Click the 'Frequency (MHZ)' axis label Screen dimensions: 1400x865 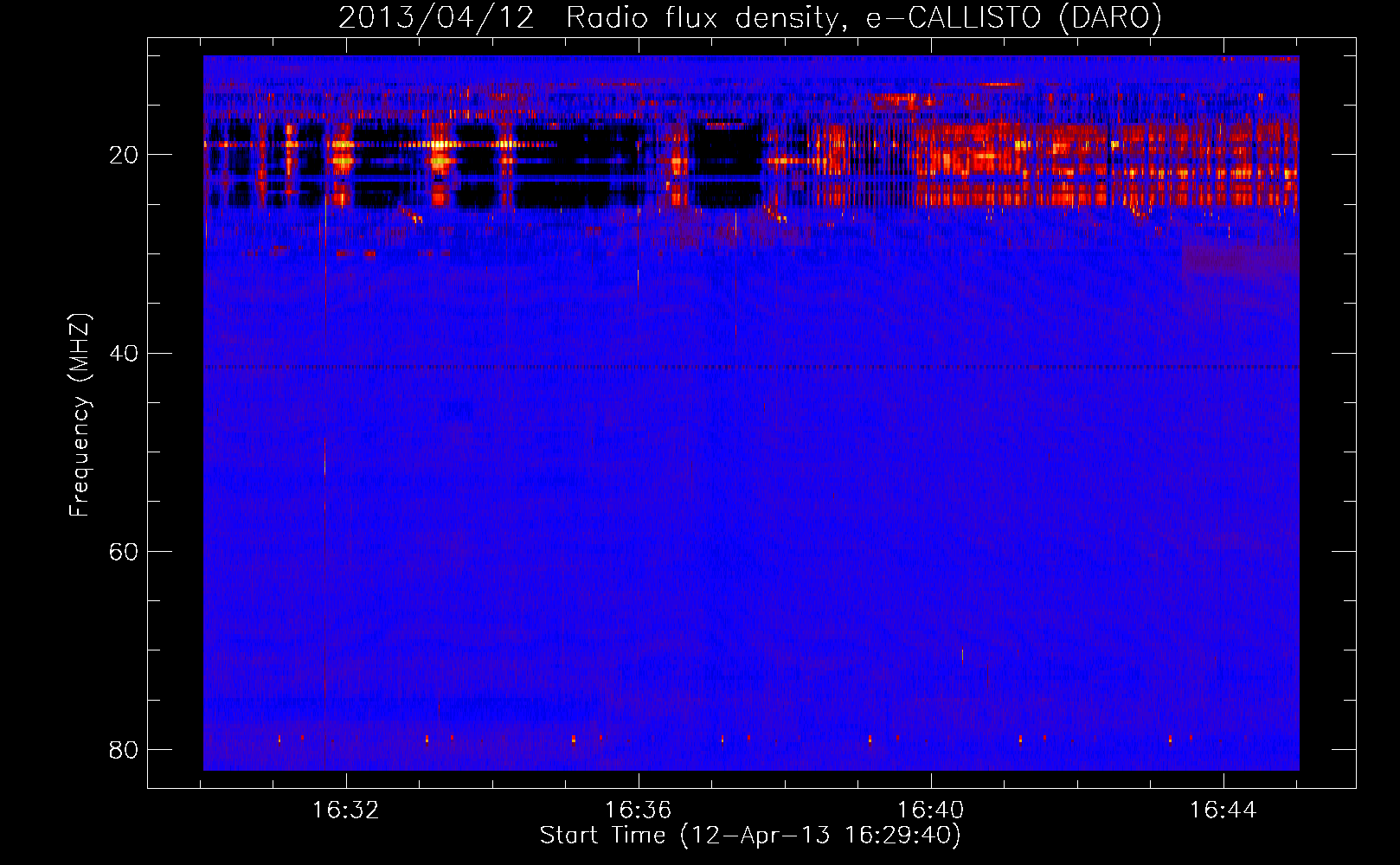[x=80, y=416]
